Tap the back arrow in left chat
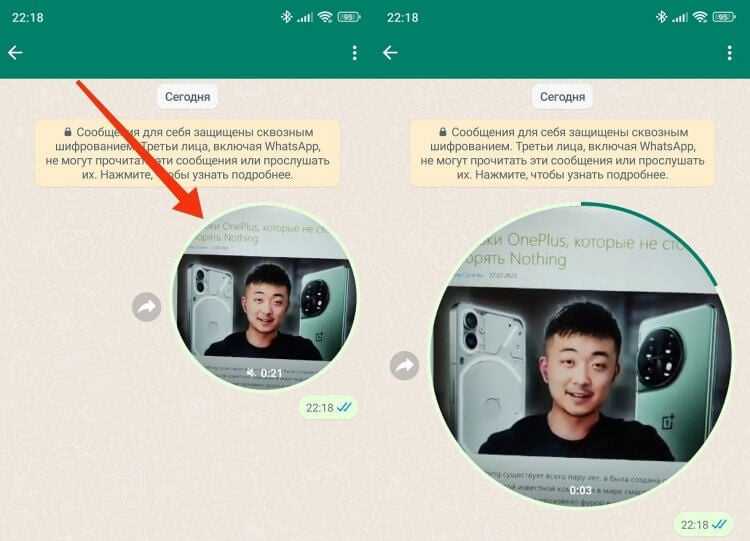The width and height of the screenshot is (750, 541). 15,53
